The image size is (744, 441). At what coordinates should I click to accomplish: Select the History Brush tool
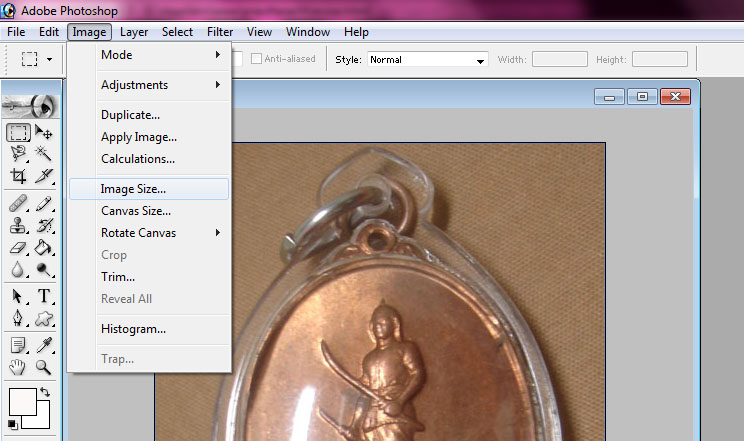(x=44, y=225)
